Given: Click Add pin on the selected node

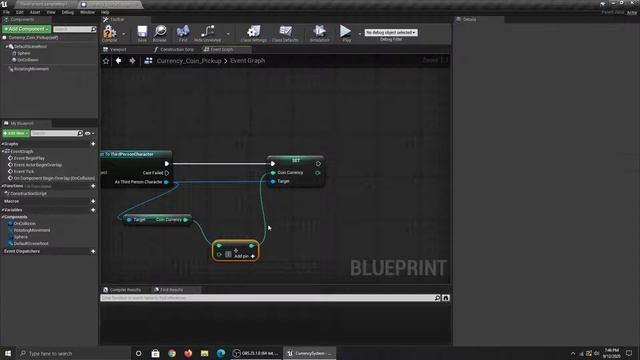Looking at the screenshot, I should coord(244,256).
